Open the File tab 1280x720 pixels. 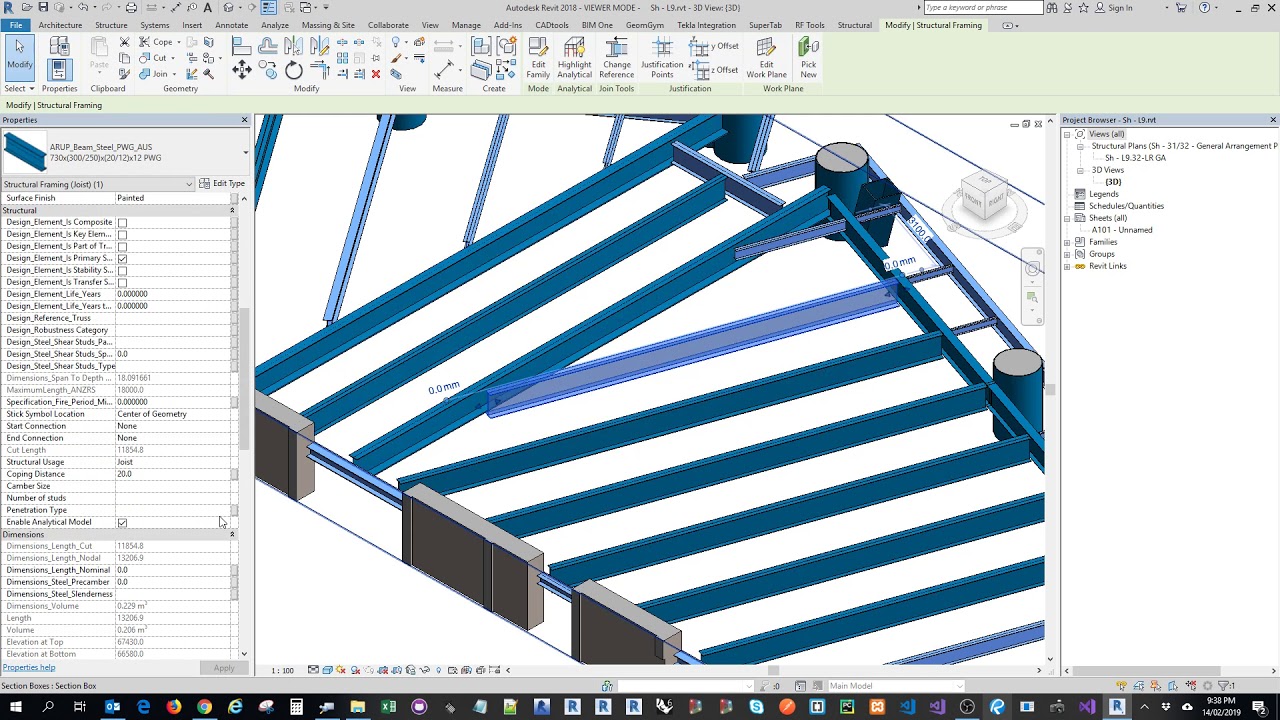click(x=16, y=25)
